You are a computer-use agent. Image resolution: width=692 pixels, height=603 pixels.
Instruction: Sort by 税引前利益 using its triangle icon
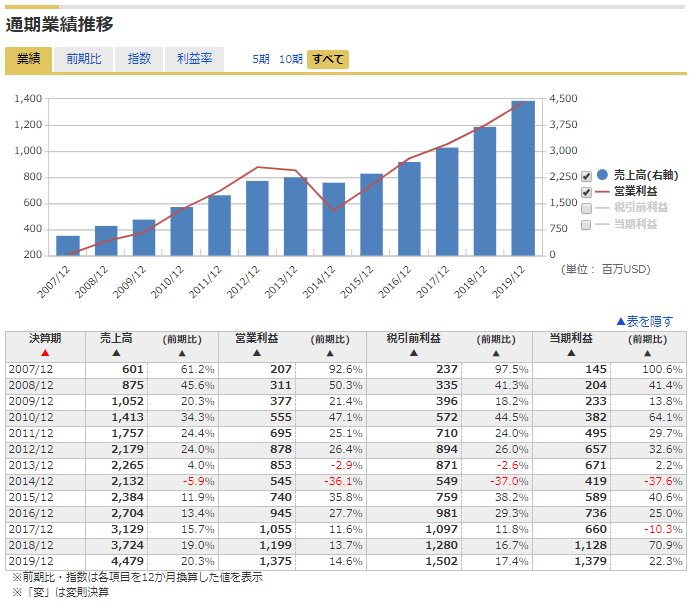click(x=414, y=353)
